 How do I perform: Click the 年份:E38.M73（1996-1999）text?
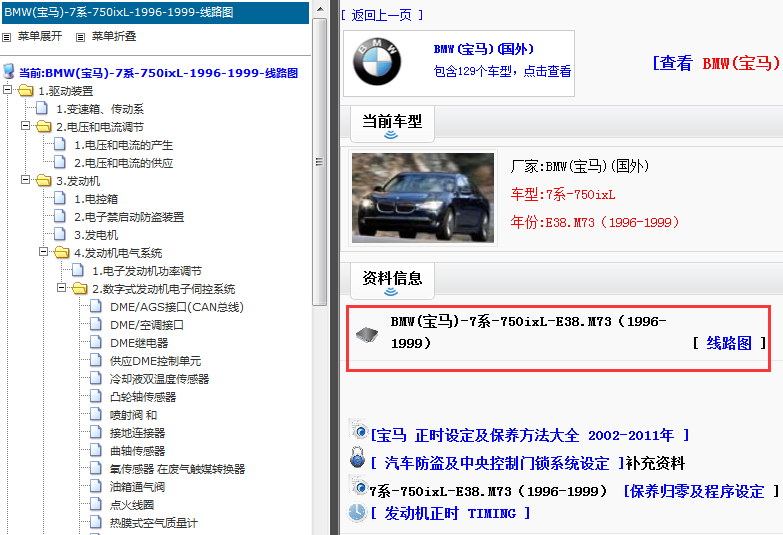(x=595, y=222)
